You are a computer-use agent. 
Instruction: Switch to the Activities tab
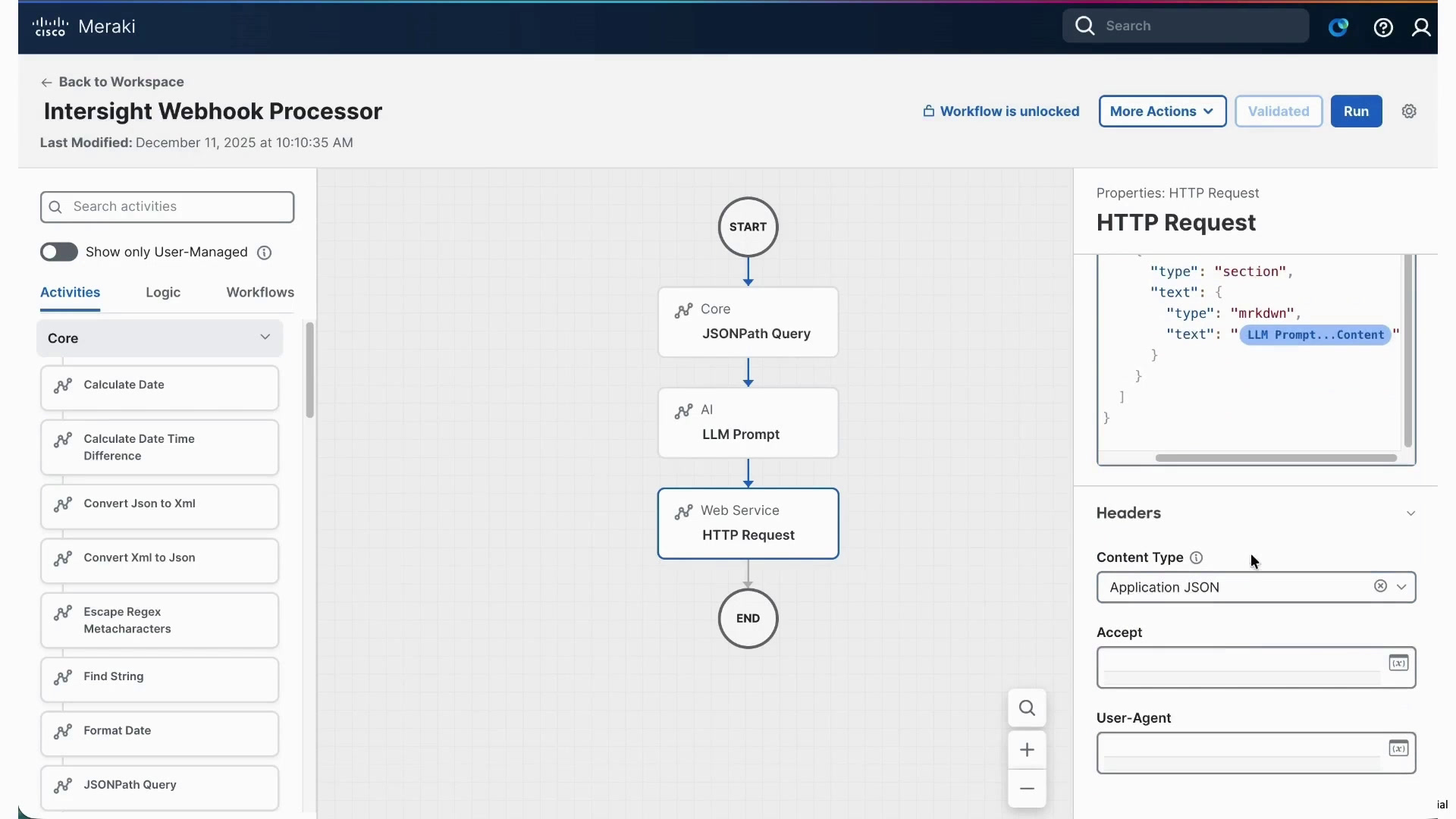pos(70,293)
